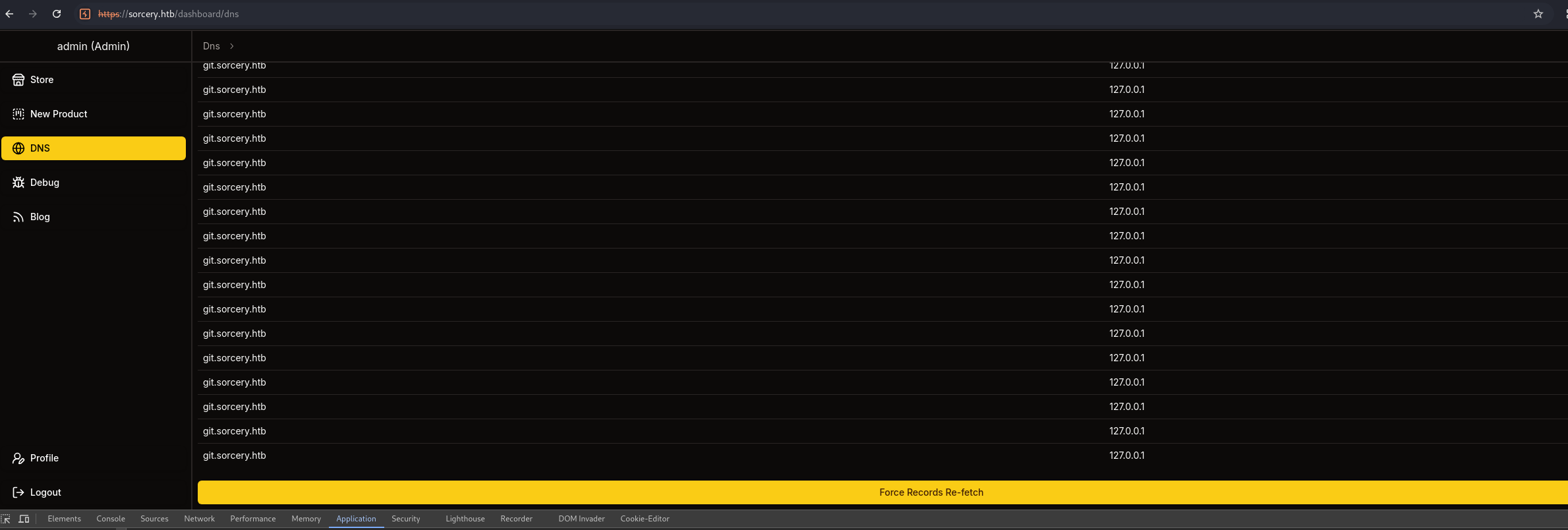Open the Profile page
The image size is (1568, 530).
94,458
